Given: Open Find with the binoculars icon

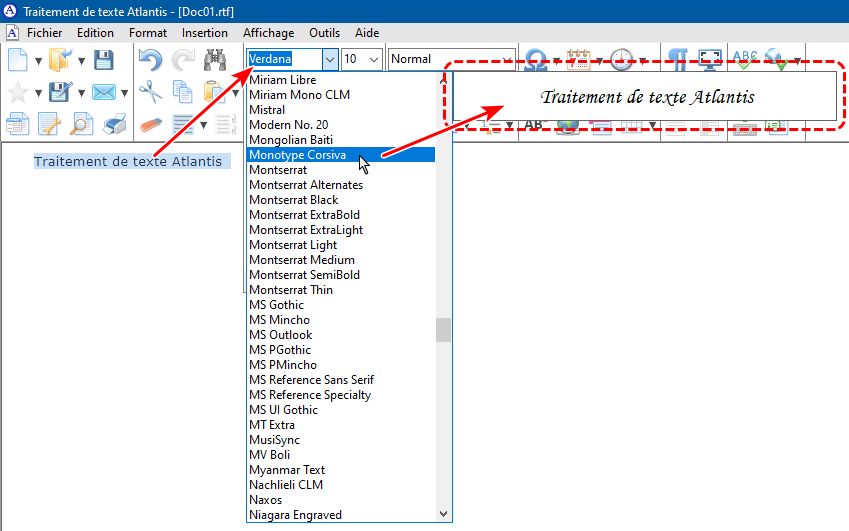Looking at the screenshot, I should pyautogui.click(x=215, y=60).
